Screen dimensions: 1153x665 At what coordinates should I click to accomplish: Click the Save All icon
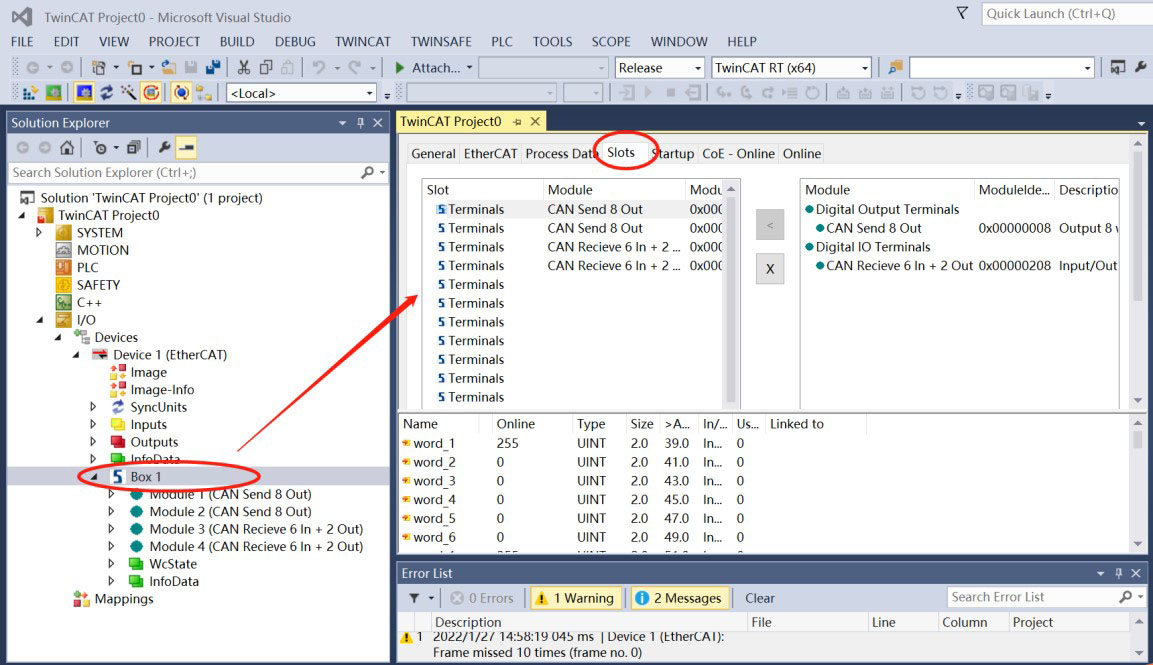point(213,68)
